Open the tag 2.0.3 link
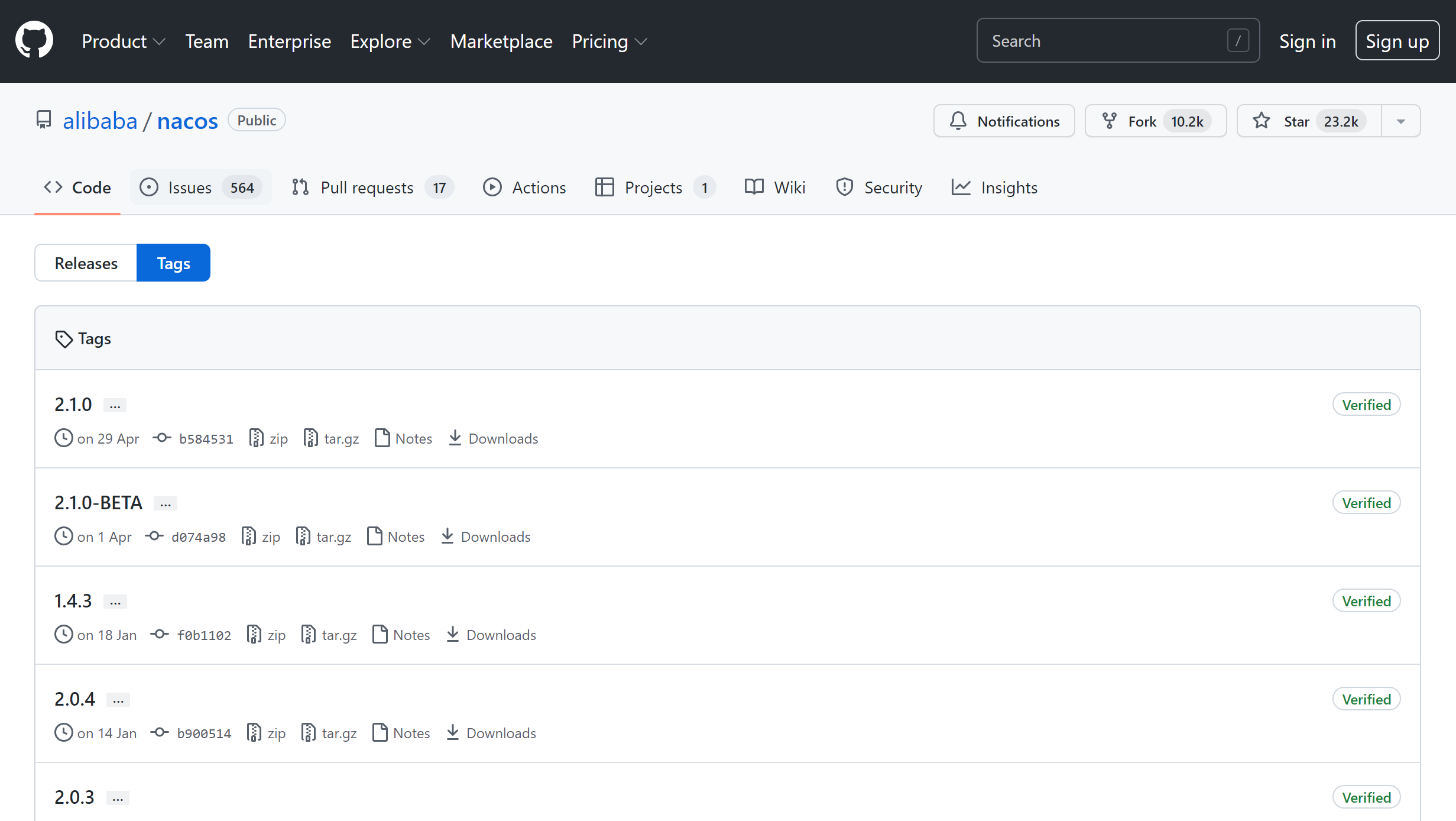This screenshot has height=821, width=1456. [74, 797]
